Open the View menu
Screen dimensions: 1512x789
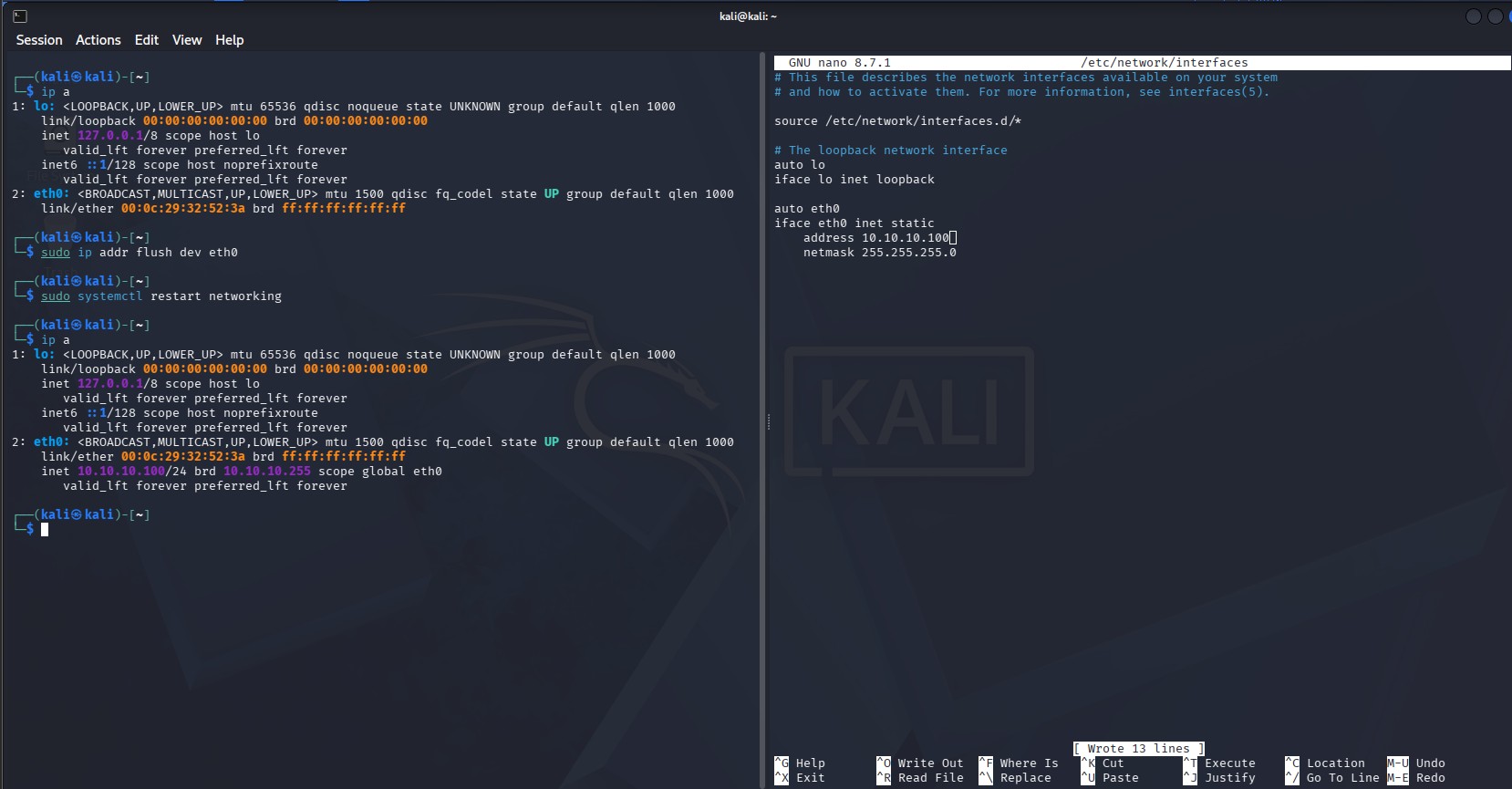coord(187,40)
